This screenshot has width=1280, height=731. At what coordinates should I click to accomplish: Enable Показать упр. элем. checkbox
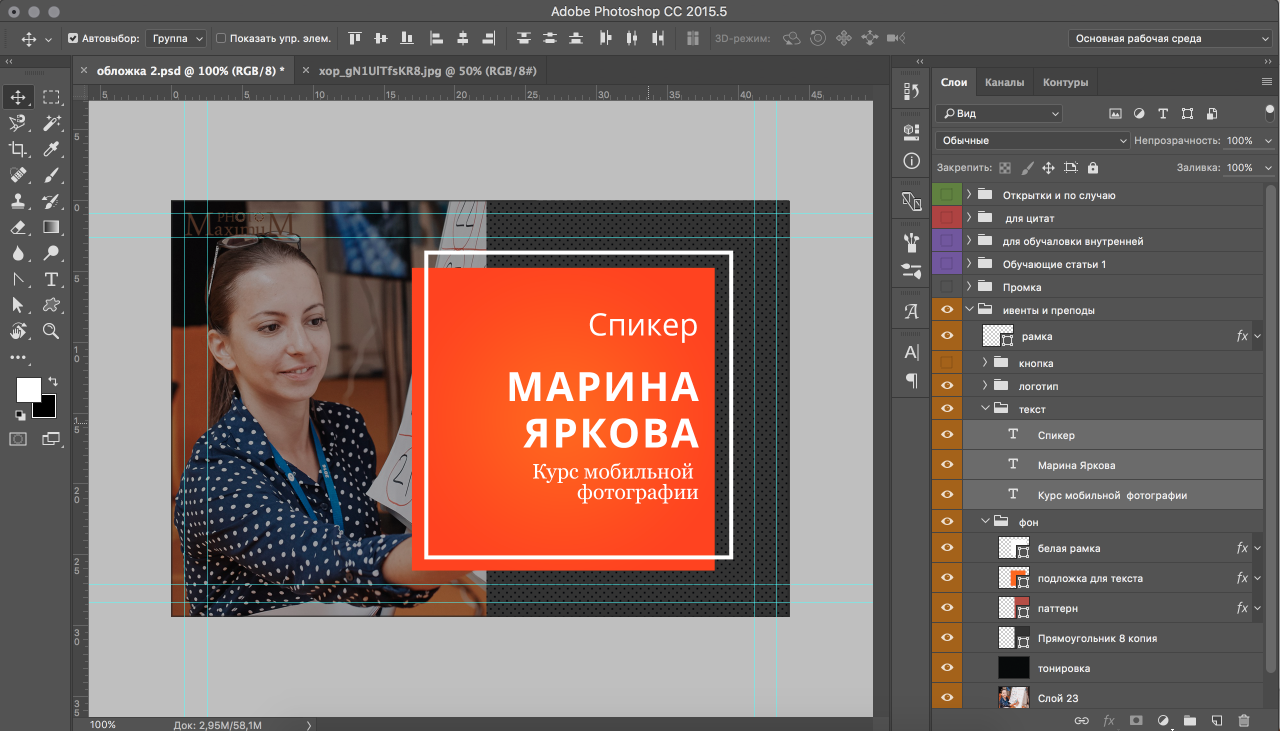point(221,39)
